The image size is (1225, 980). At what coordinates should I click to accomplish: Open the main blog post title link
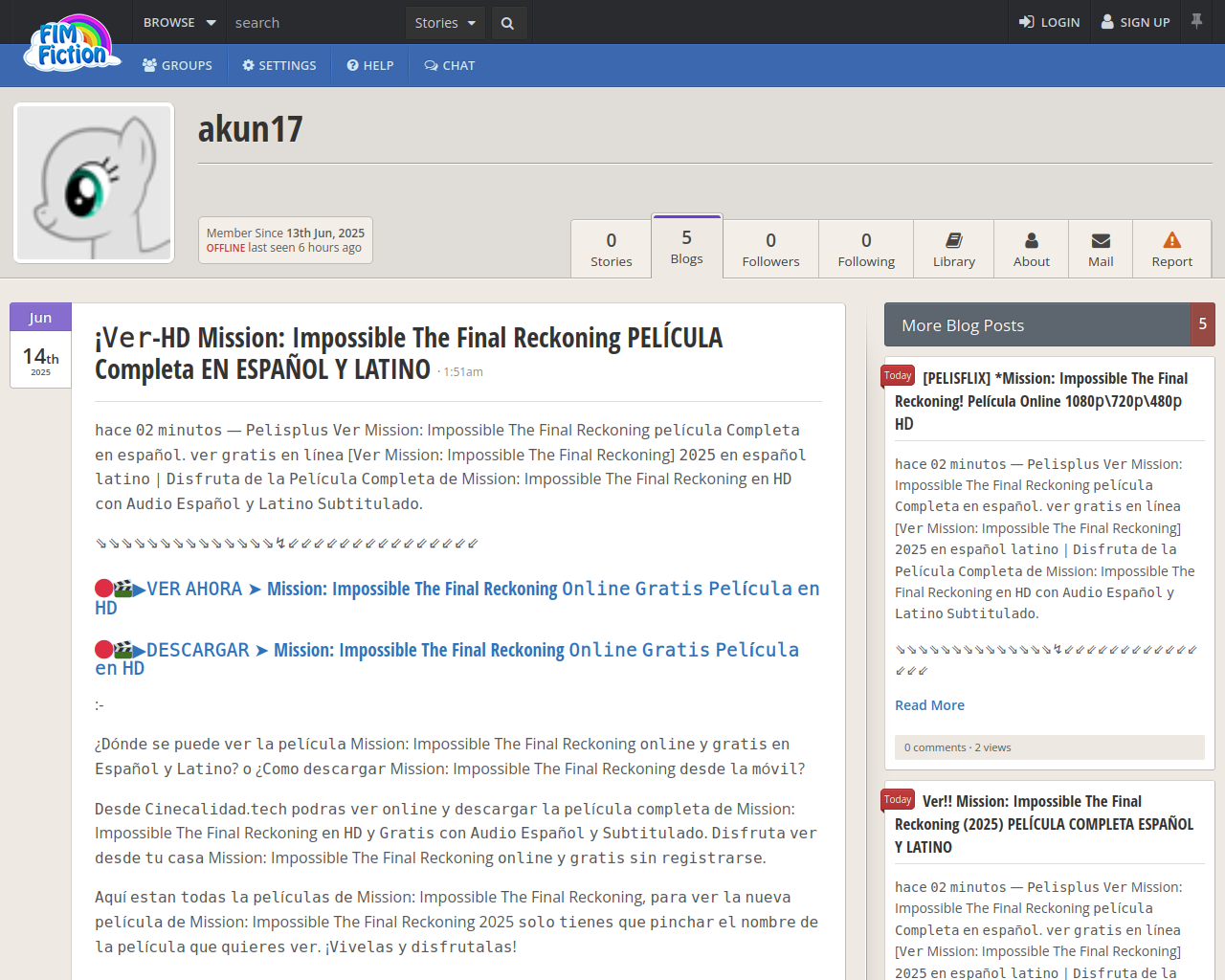coord(409,353)
